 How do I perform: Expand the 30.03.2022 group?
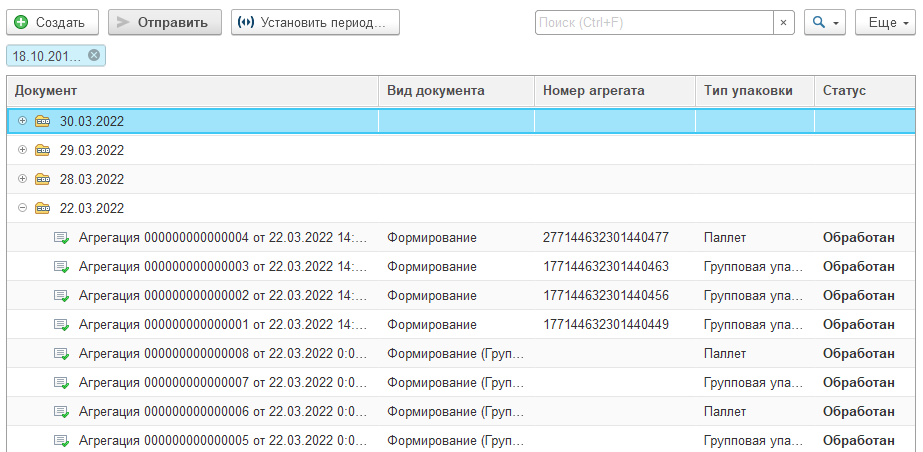coord(23,121)
